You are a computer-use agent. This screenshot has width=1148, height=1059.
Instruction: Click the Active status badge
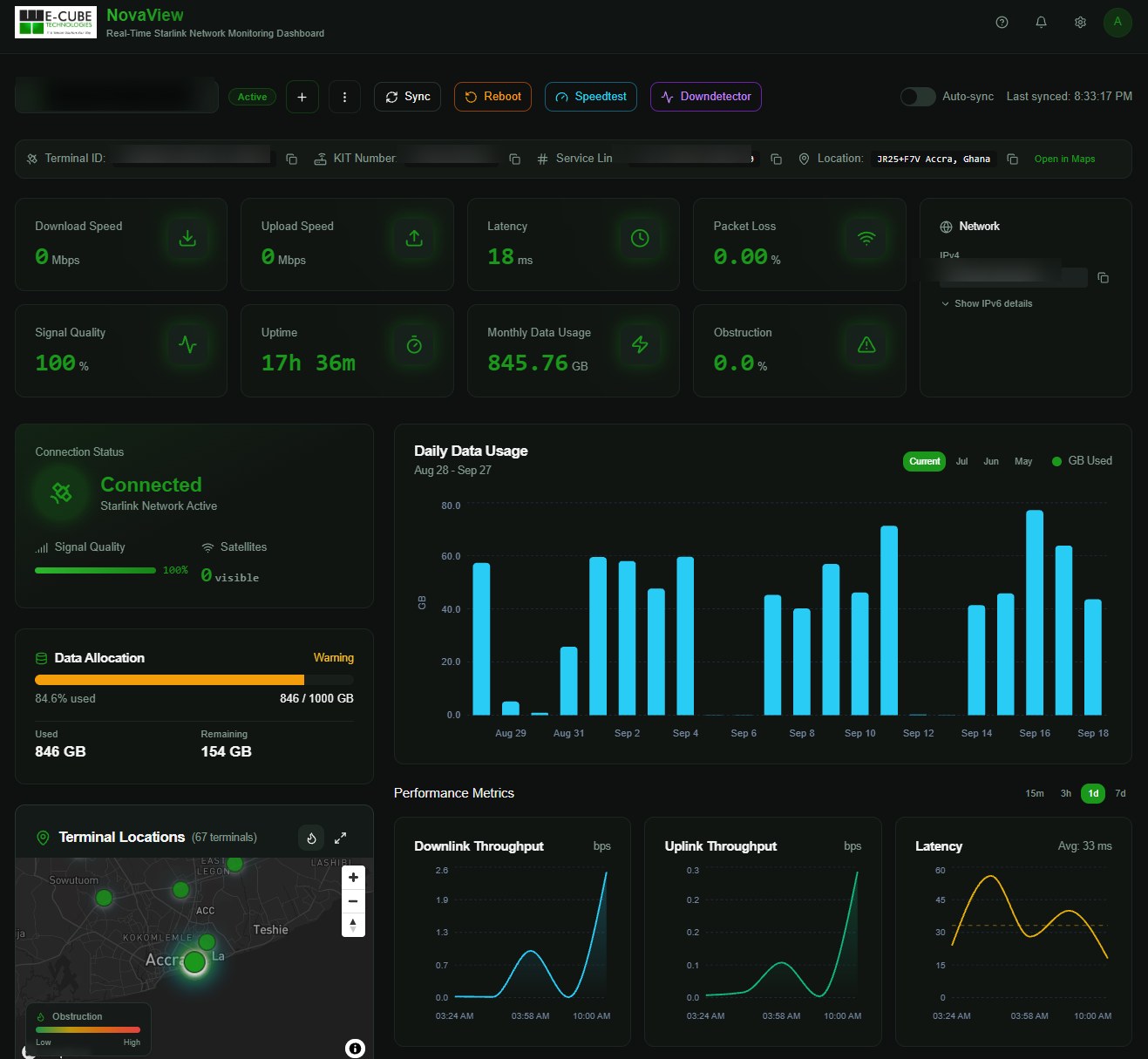[252, 97]
